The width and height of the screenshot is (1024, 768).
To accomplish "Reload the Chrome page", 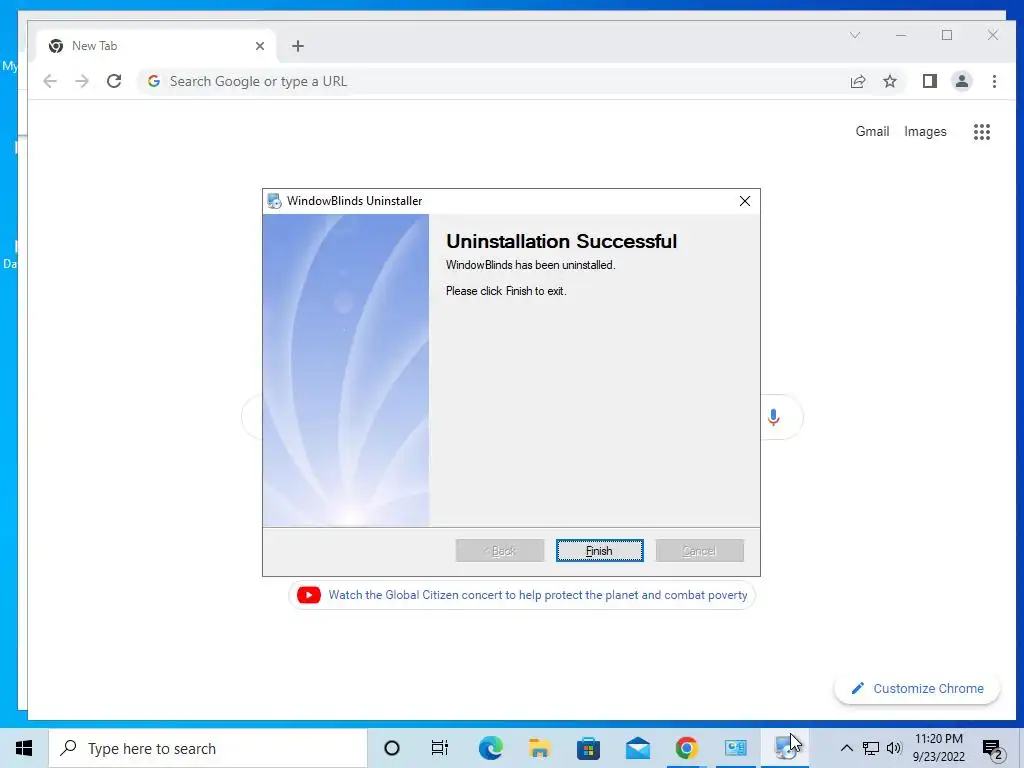I will 114,81.
